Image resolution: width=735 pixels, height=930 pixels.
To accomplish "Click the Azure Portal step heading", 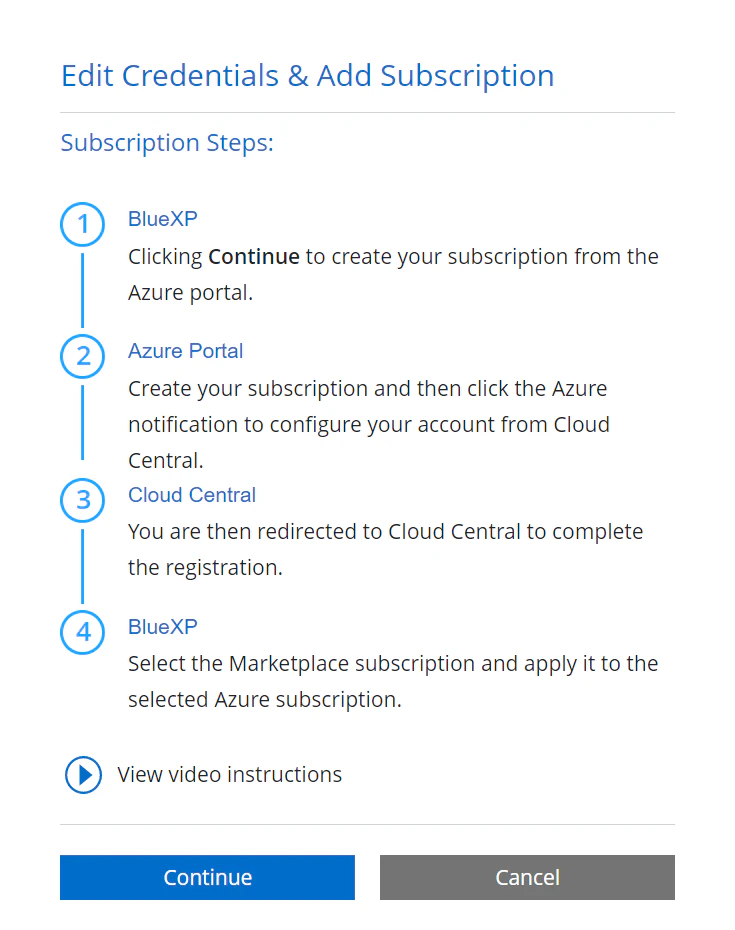I will tap(186, 351).
